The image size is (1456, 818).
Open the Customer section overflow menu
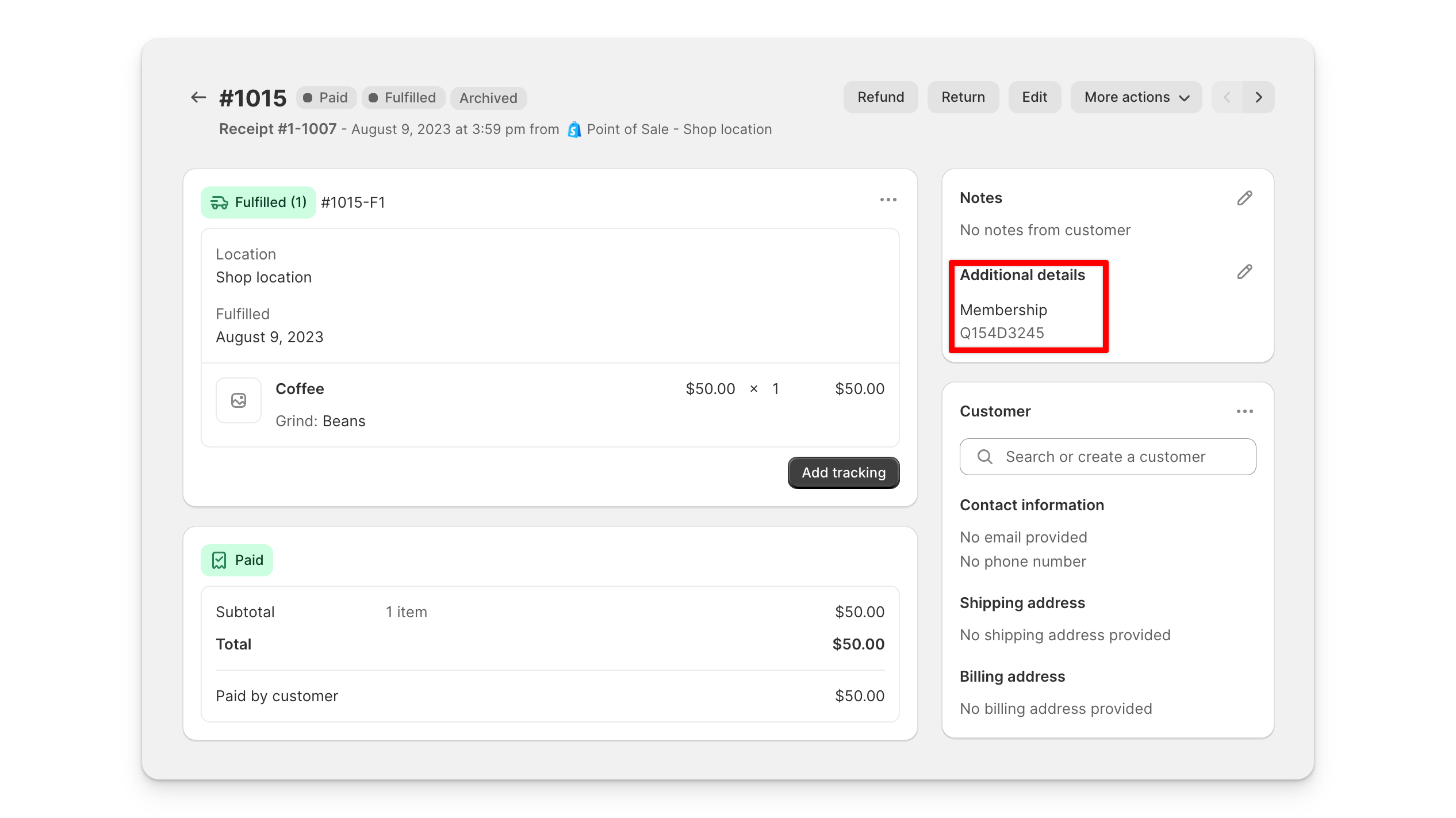(1244, 411)
